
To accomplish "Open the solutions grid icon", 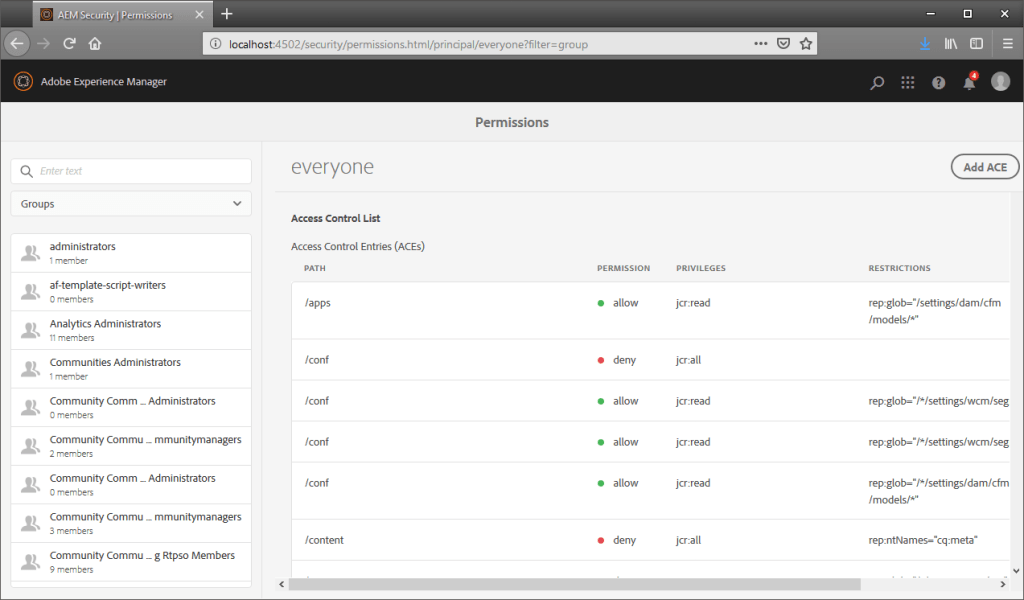I will (x=908, y=82).
